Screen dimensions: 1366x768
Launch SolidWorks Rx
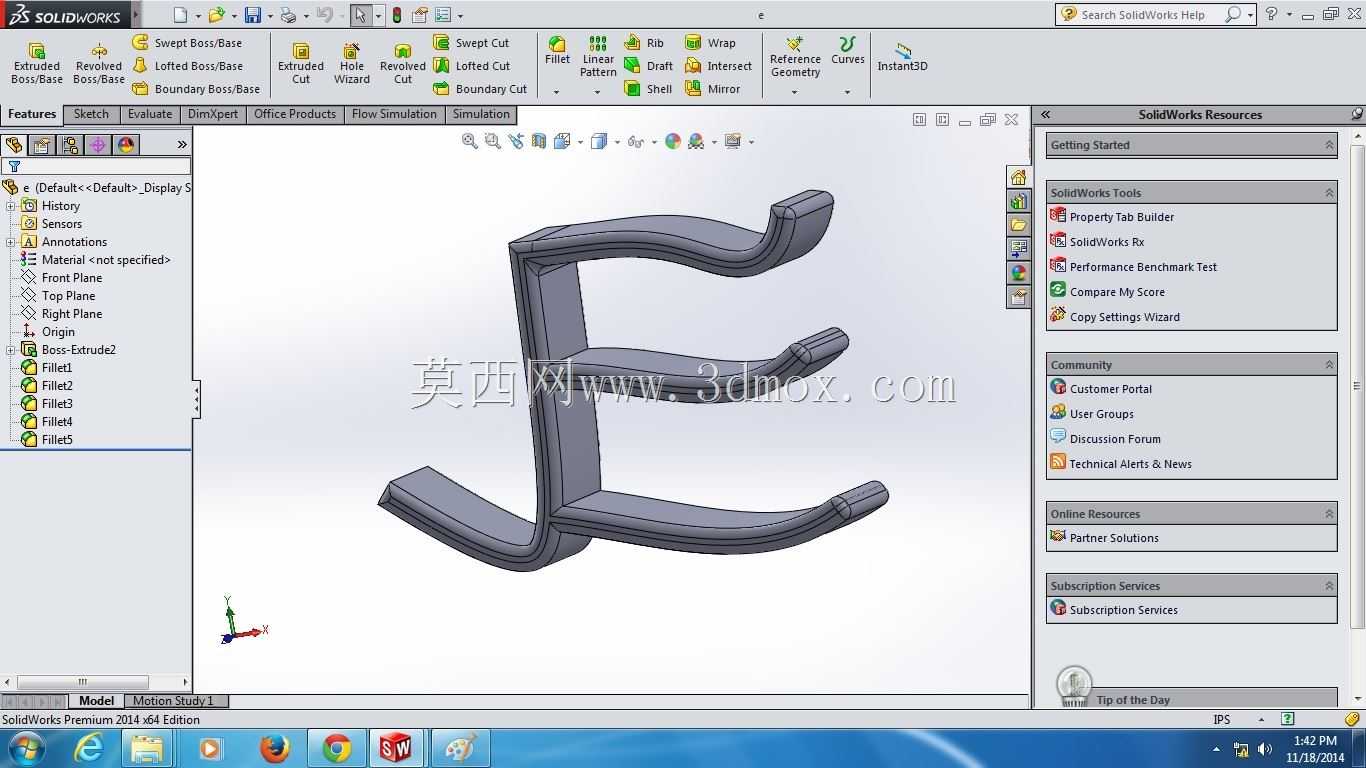(x=1097, y=242)
